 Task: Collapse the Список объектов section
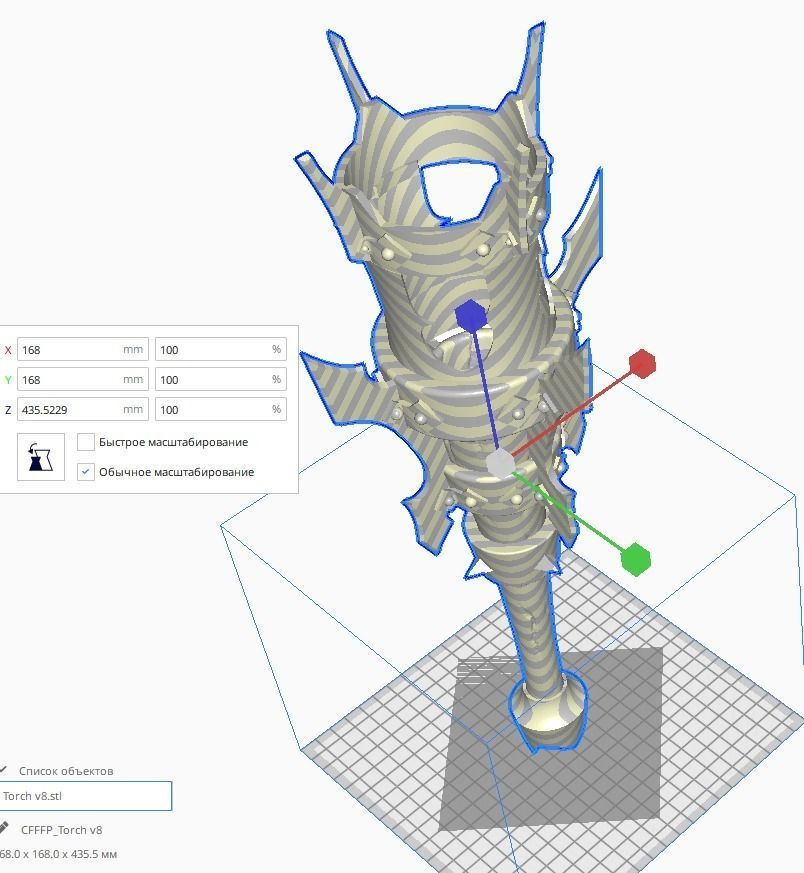click(3, 770)
